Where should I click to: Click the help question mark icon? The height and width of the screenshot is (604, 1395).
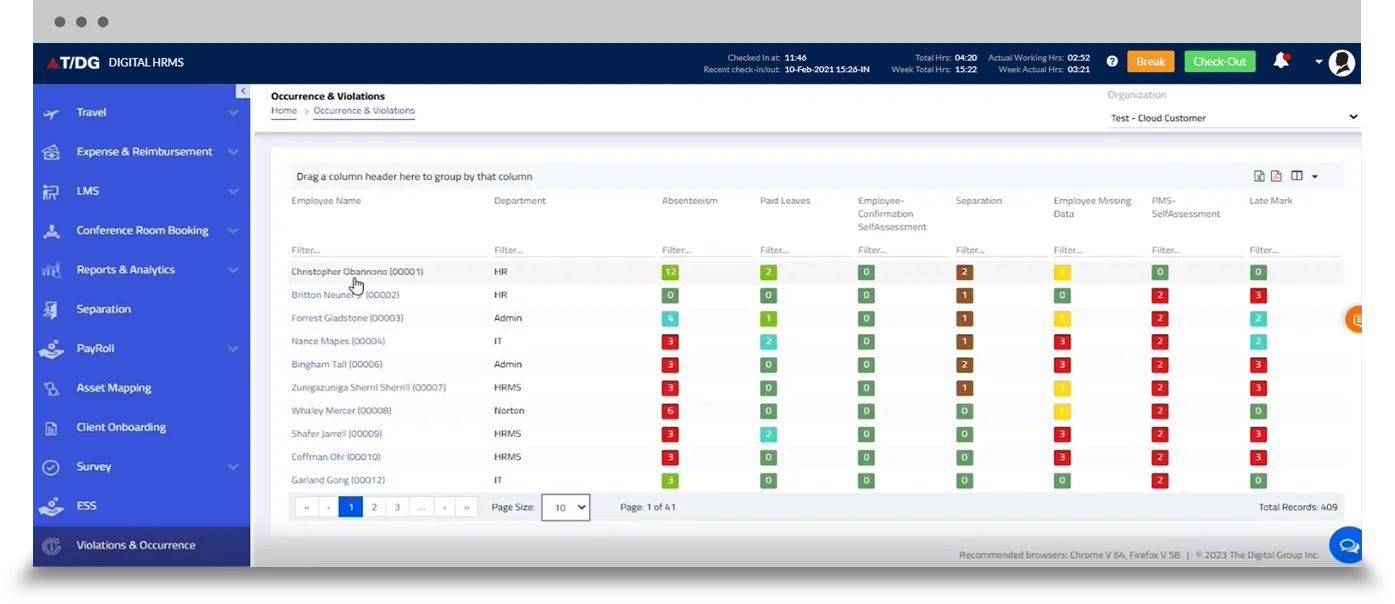point(1112,62)
